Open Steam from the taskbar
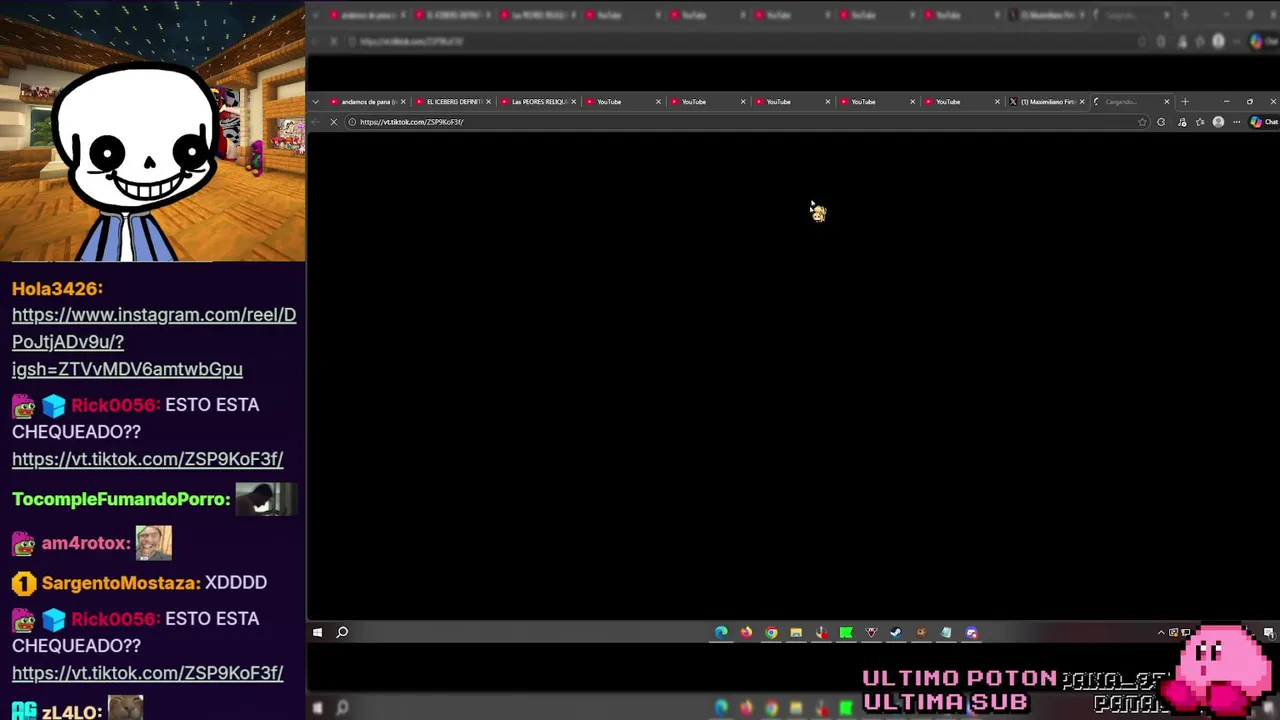 (896, 632)
